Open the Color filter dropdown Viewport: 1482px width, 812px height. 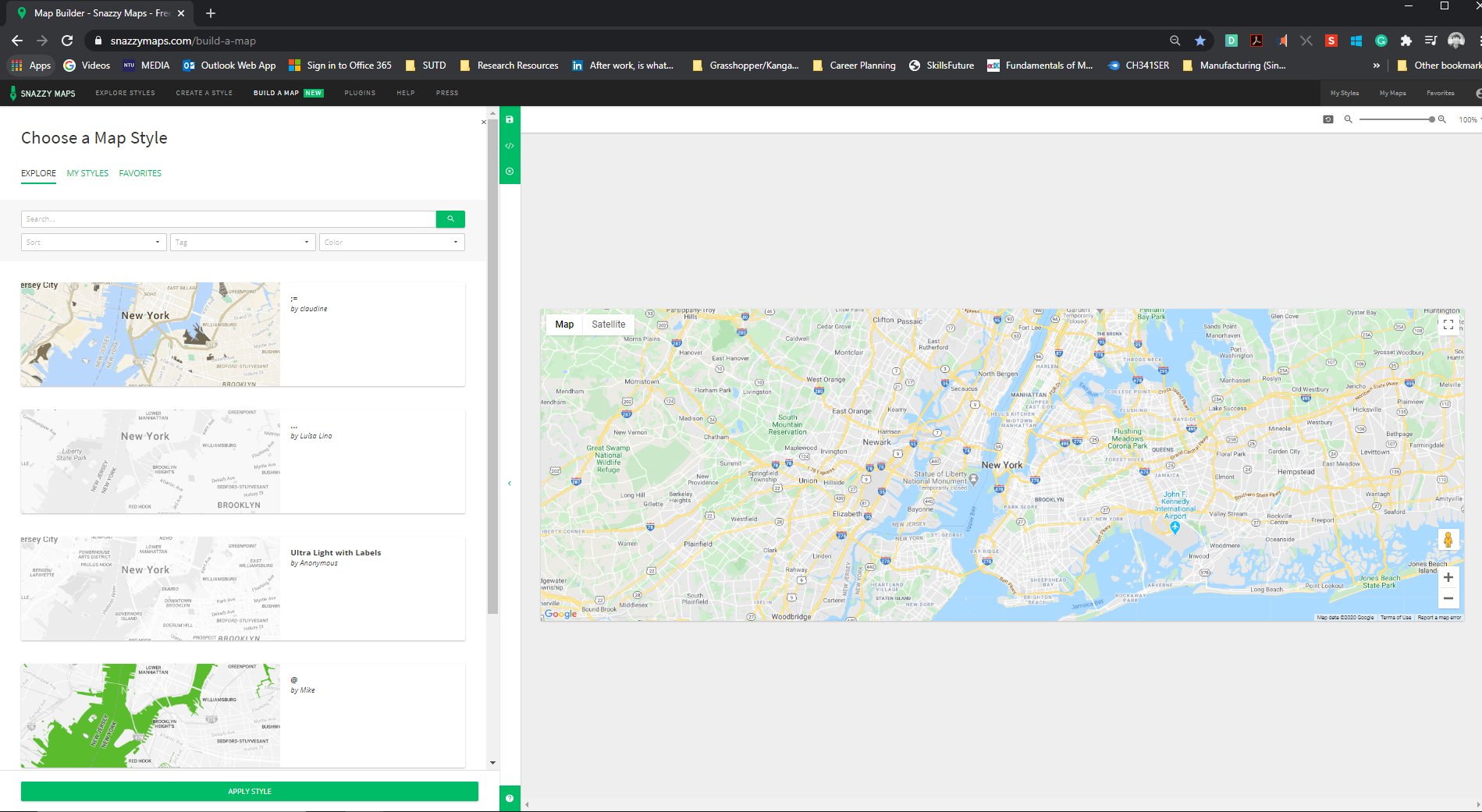pos(392,243)
